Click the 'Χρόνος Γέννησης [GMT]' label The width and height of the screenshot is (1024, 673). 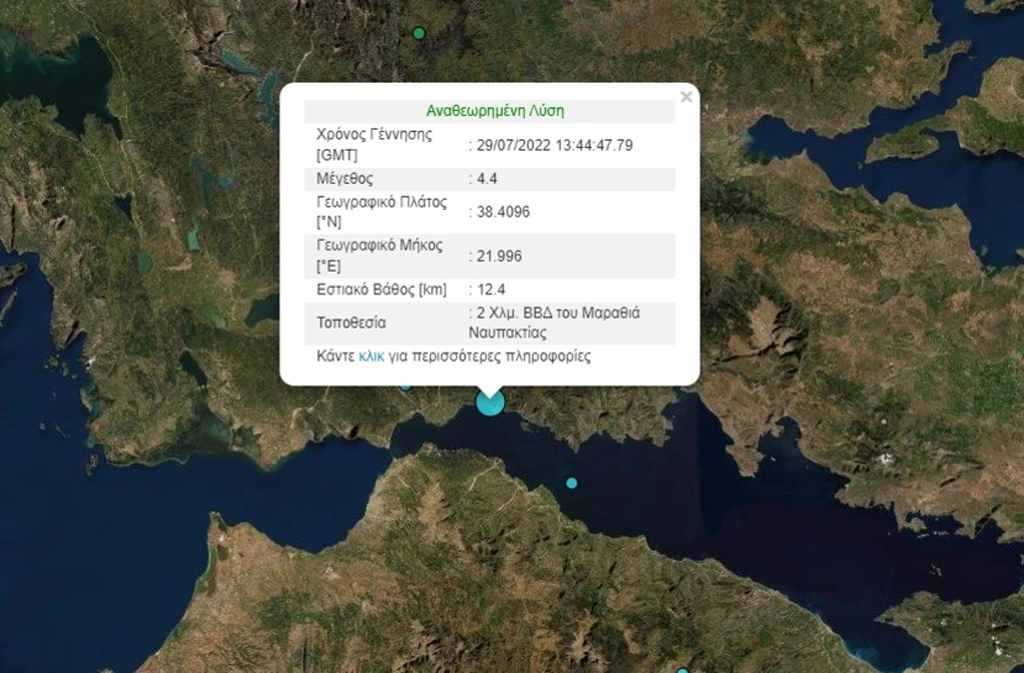[373, 145]
